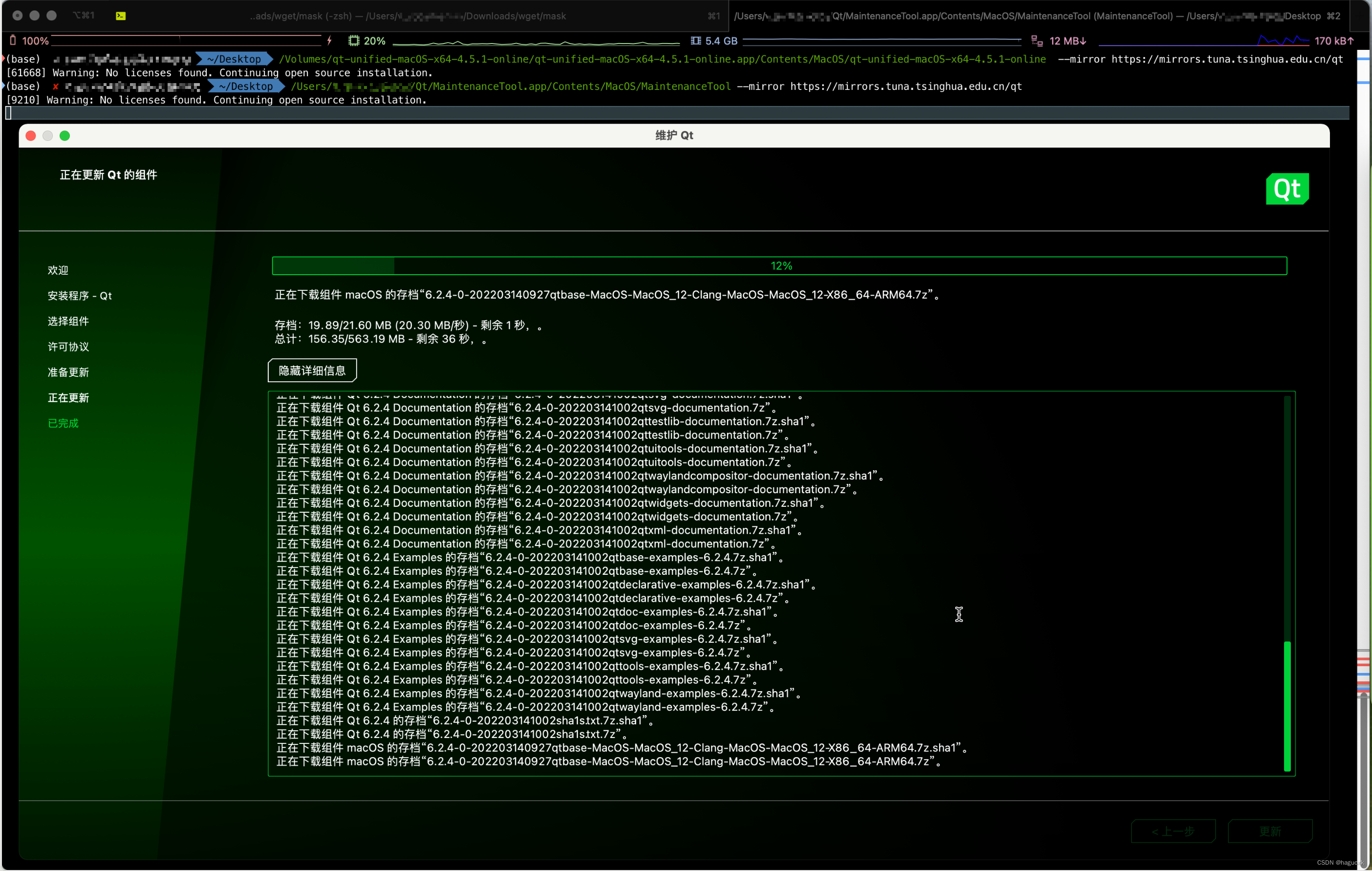This screenshot has height=871, width=1372.
Task: Click log line qtbase-examples-6.2.4.7z
Action: (x=517, y=571)
